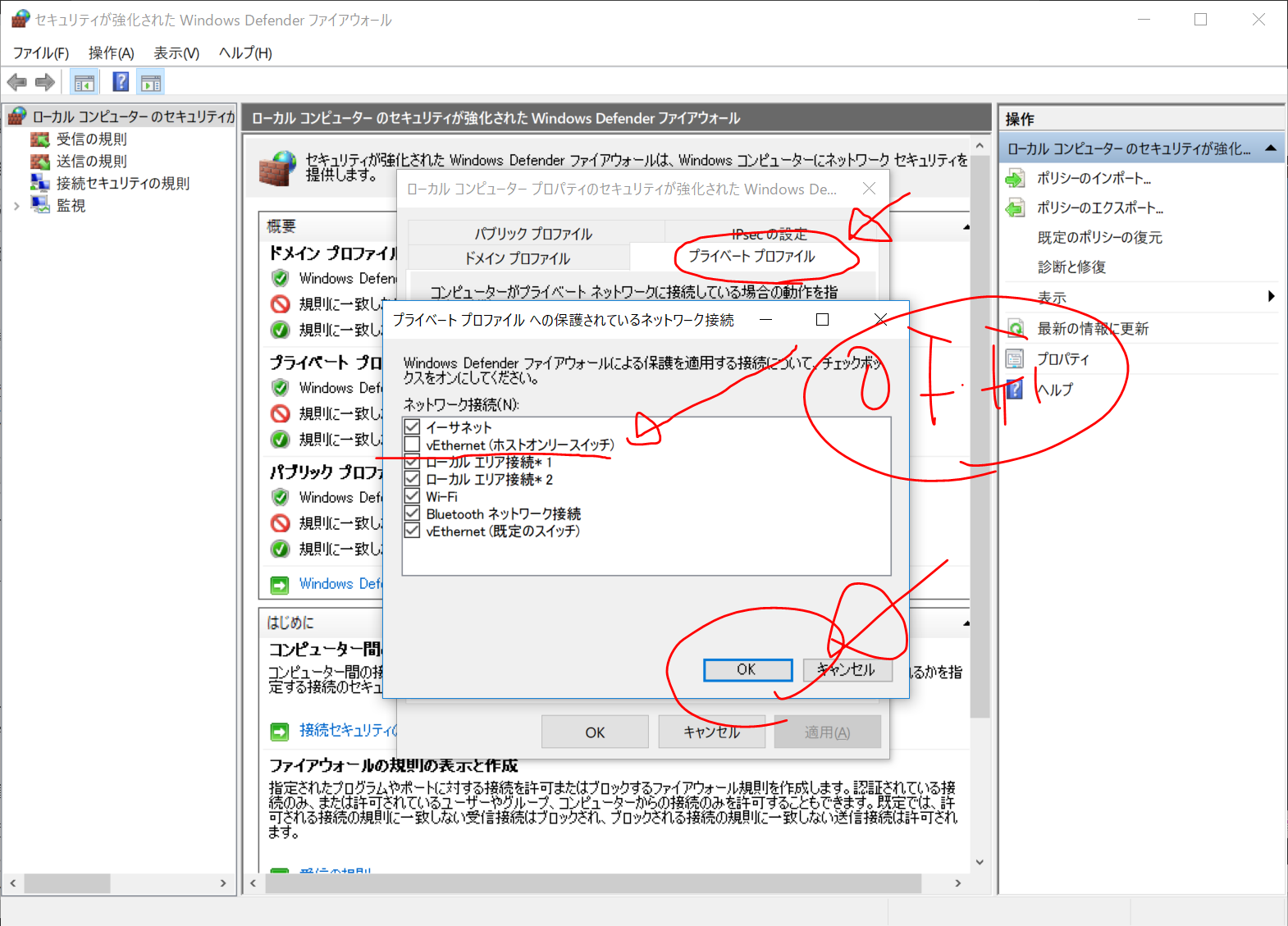Enable the vEthernet (ホストオンリースイッチ) checkbox

point(413,445)
